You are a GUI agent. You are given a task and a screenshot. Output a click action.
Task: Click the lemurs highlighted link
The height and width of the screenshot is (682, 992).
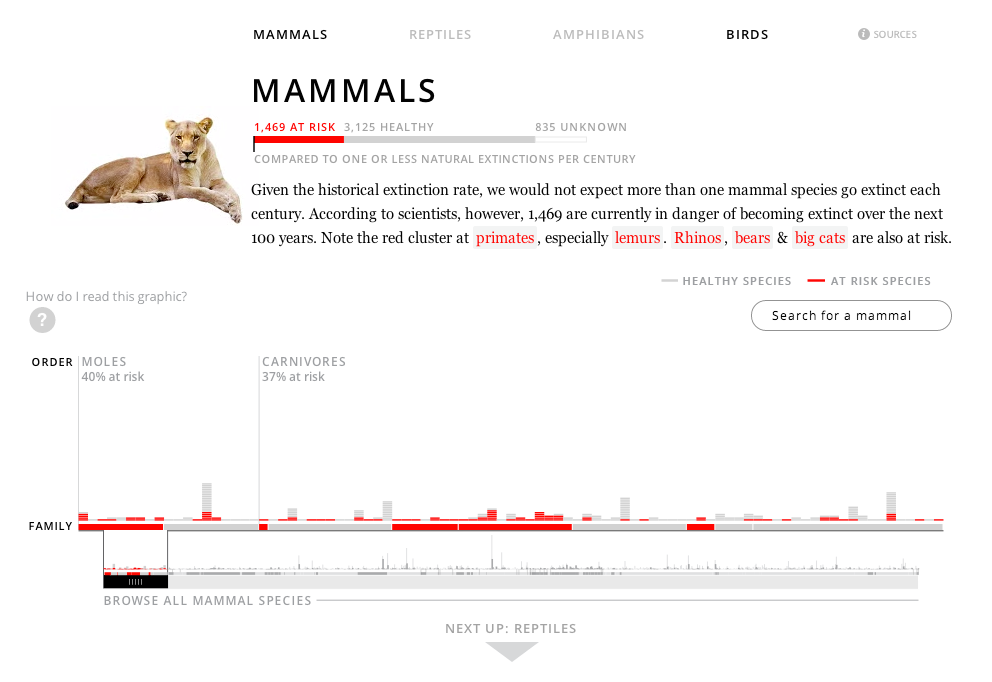(x=637, y=238)
